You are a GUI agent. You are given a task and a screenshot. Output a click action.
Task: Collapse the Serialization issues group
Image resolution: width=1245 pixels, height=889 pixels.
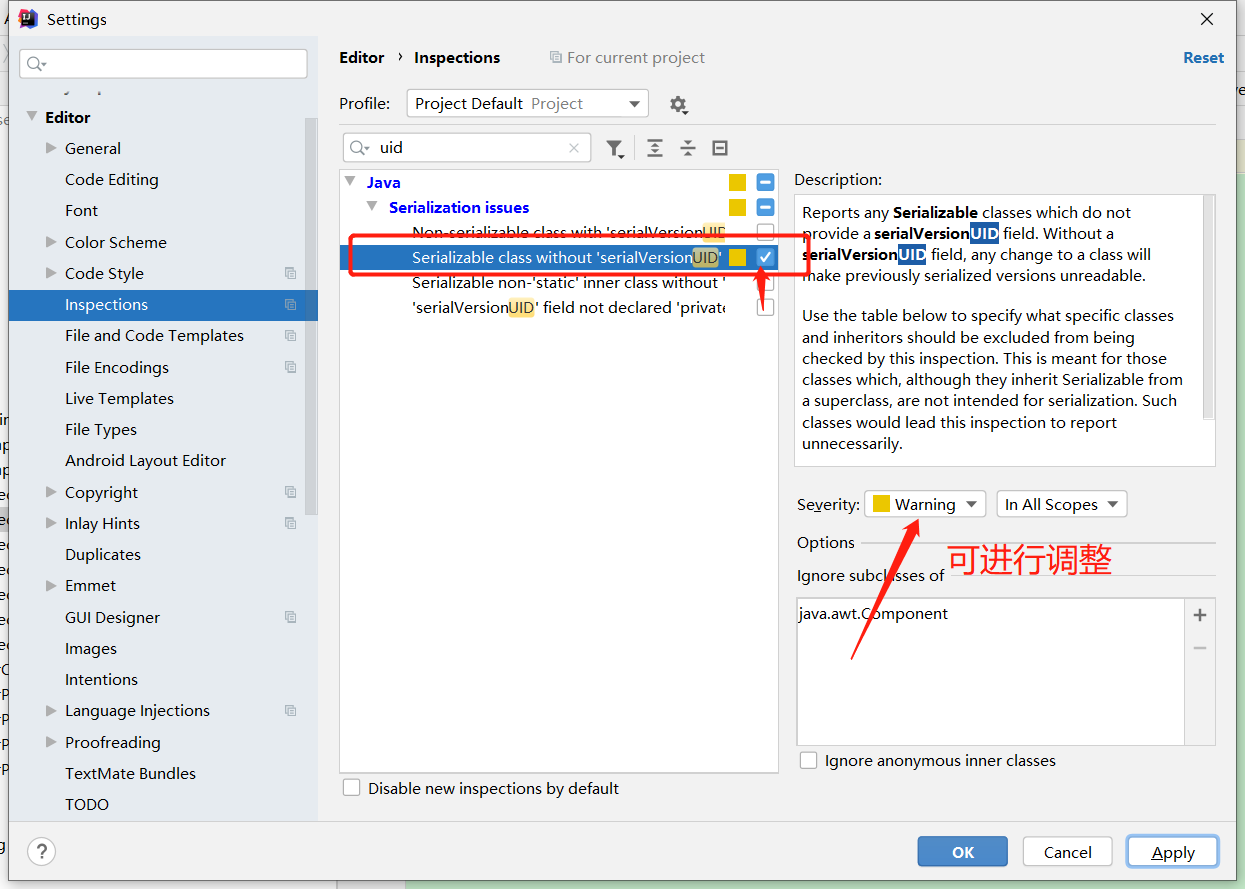click(372, 207)
